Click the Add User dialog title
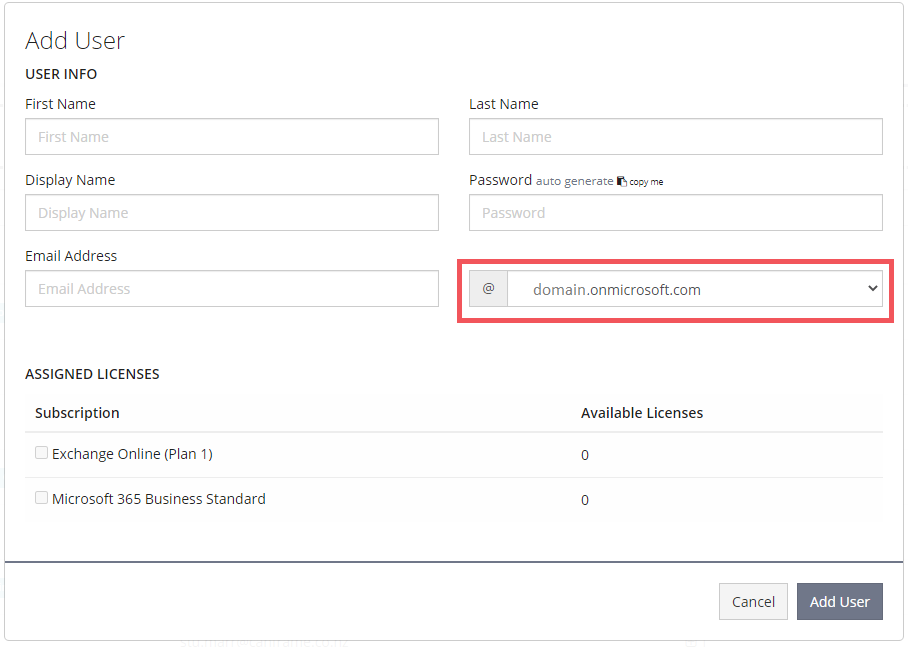The image size is (908, 647). tap(75, 41)
